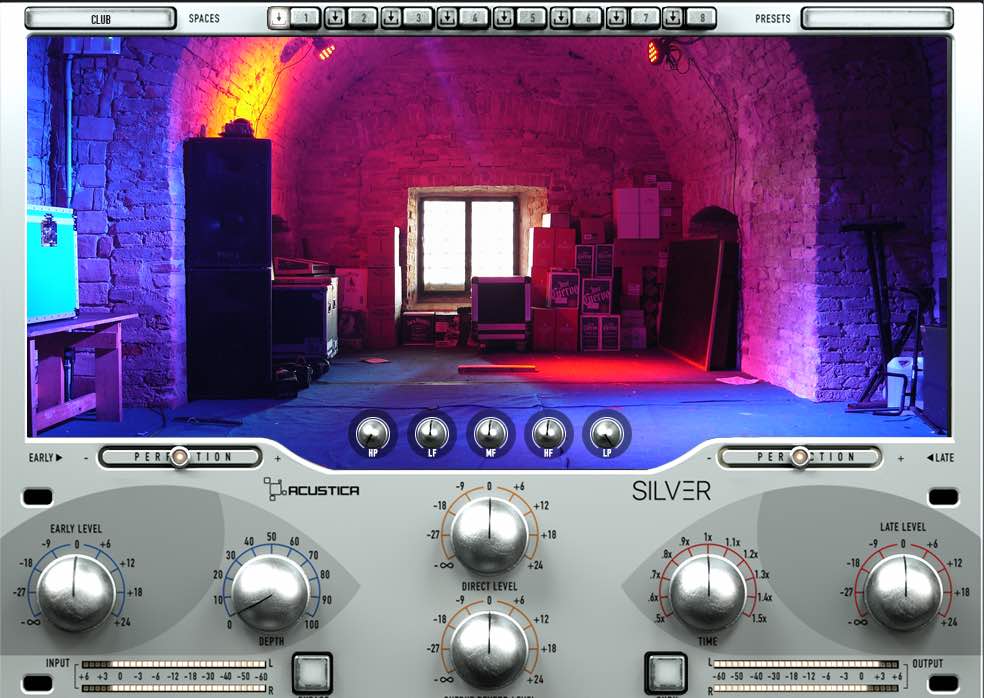Click the 'LATE LEVEL' label

[x=903, y=527]
